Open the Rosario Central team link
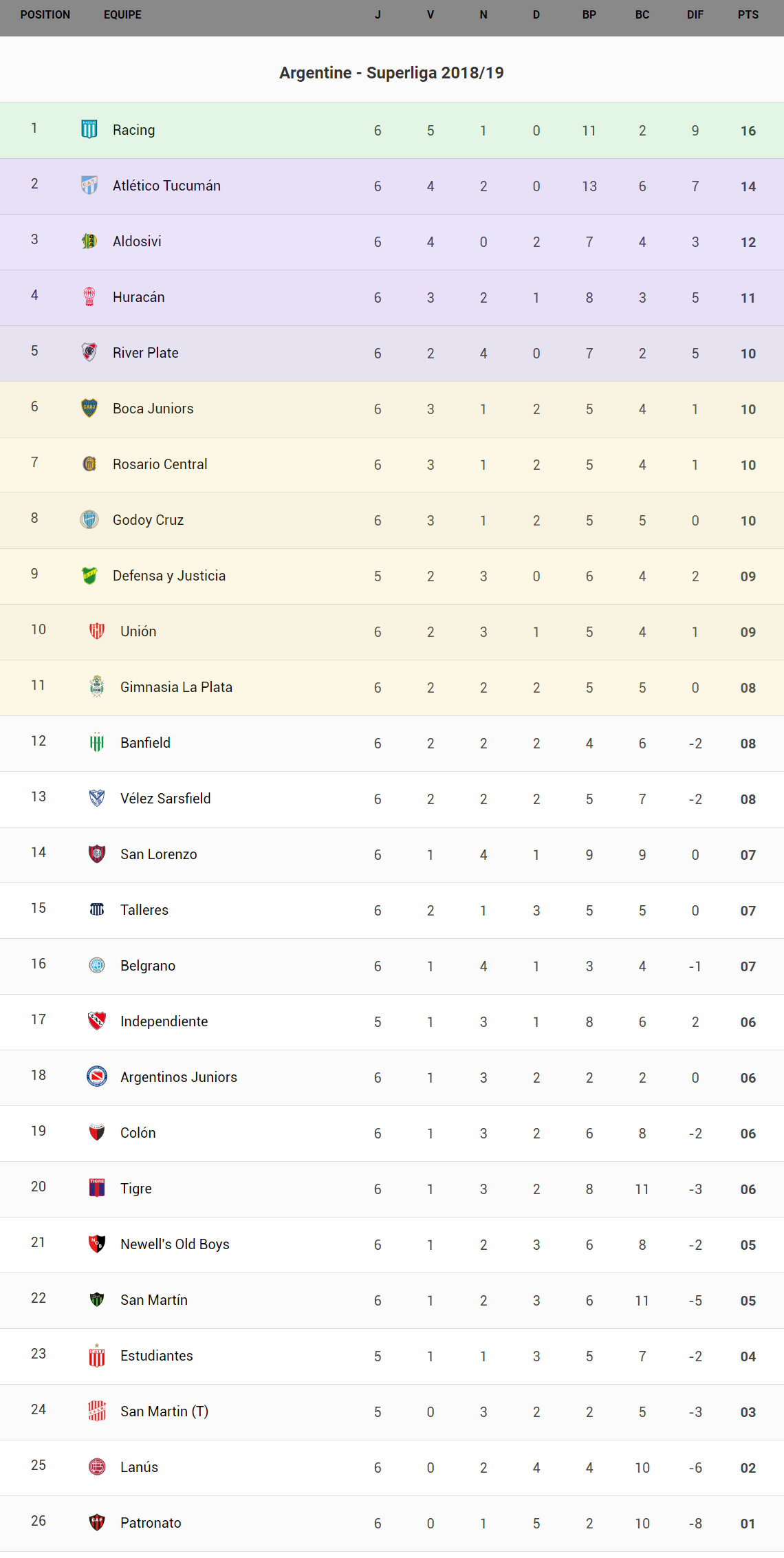Image resolution: width=784 pixels, height=1558 pixels. (x=160, y=464)
